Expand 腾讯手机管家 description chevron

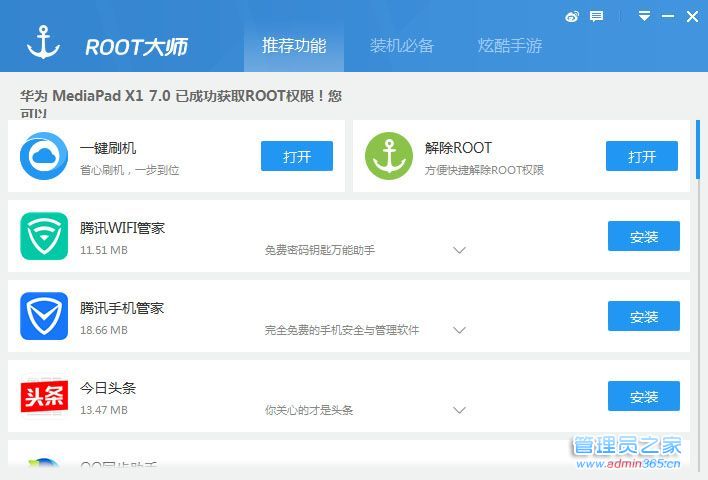(459, 331)
